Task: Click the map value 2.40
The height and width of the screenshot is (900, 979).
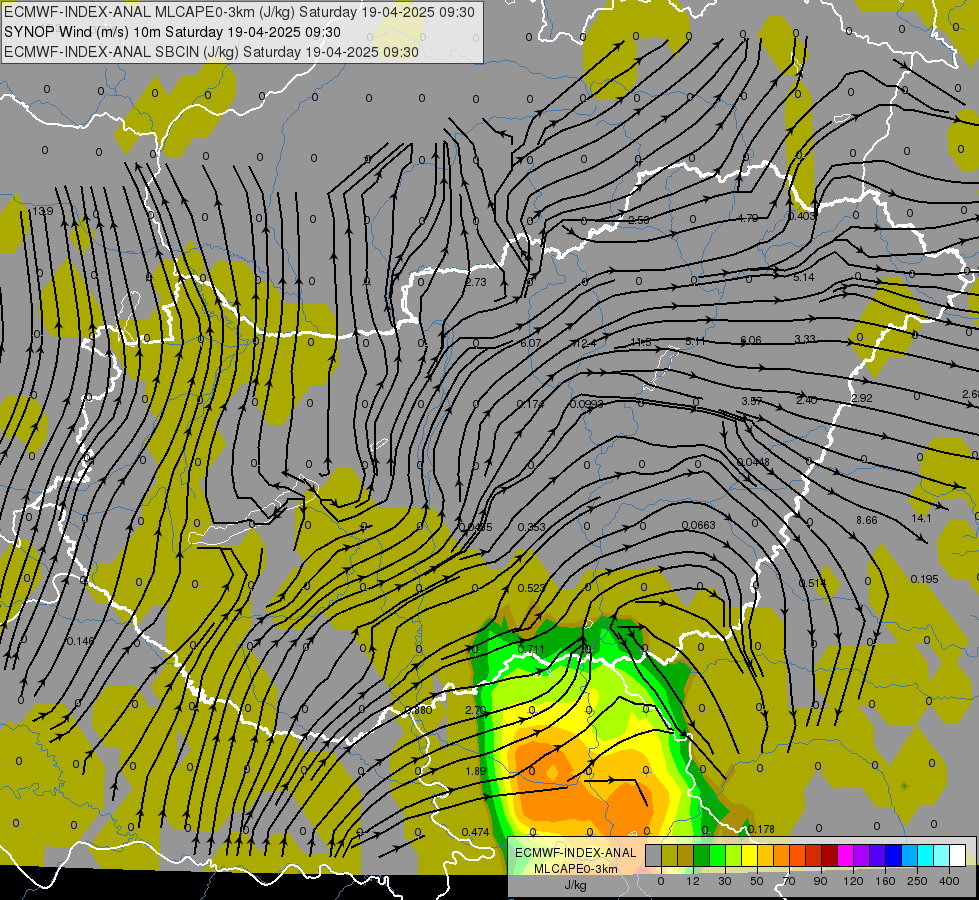Action: click(x=807, y=400)
